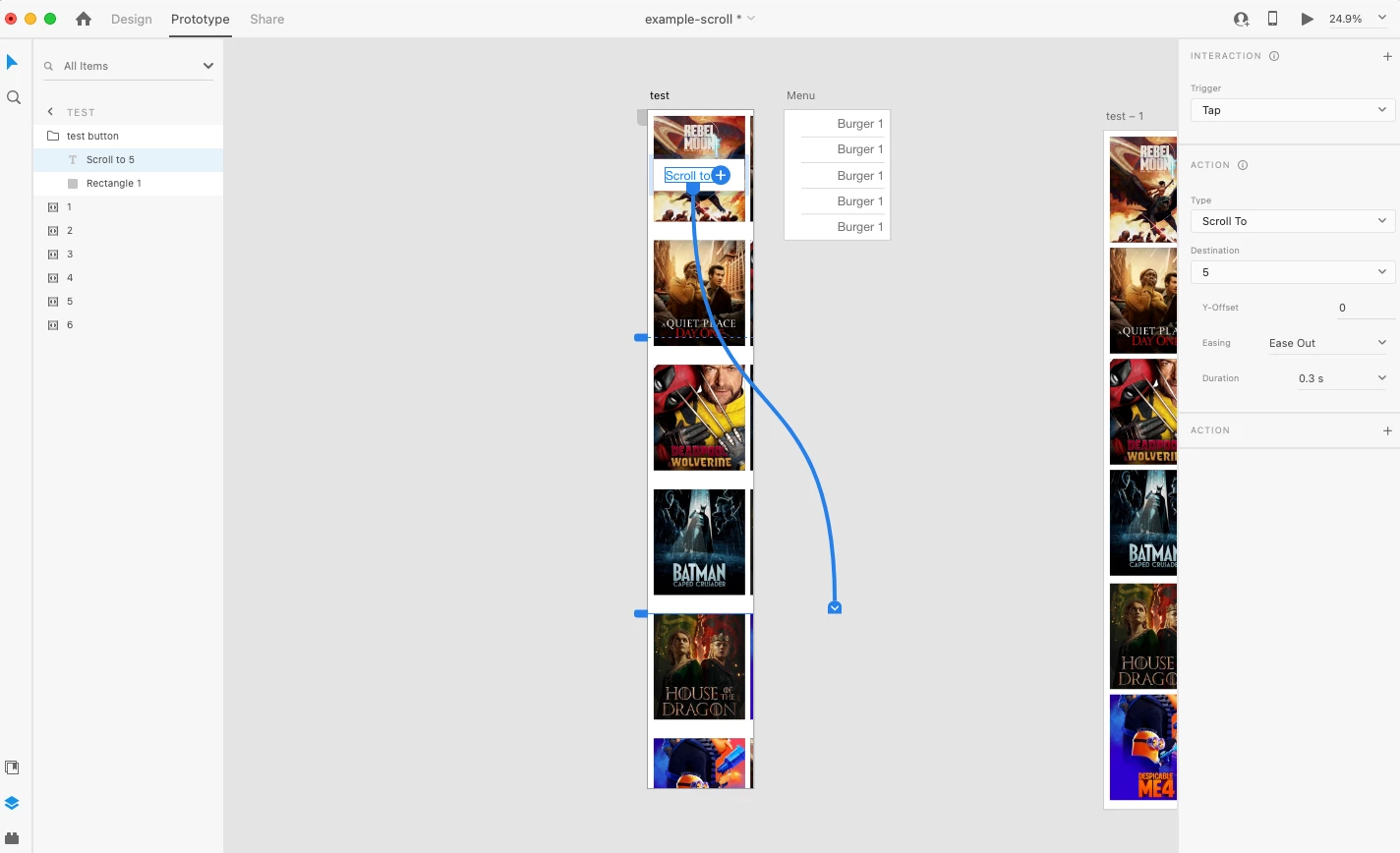Select layer 2 in the layers list
This screenshot has width=1400, height=853.
click(x=128, y=230)
